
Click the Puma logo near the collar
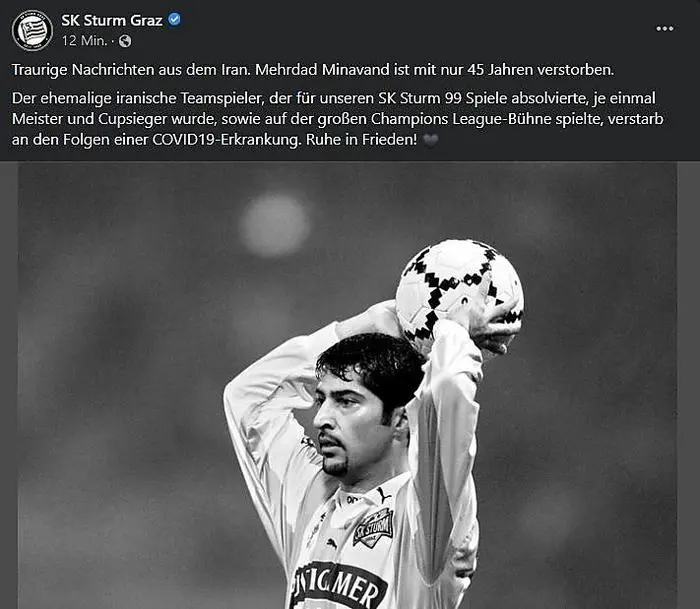coord(383,494)
